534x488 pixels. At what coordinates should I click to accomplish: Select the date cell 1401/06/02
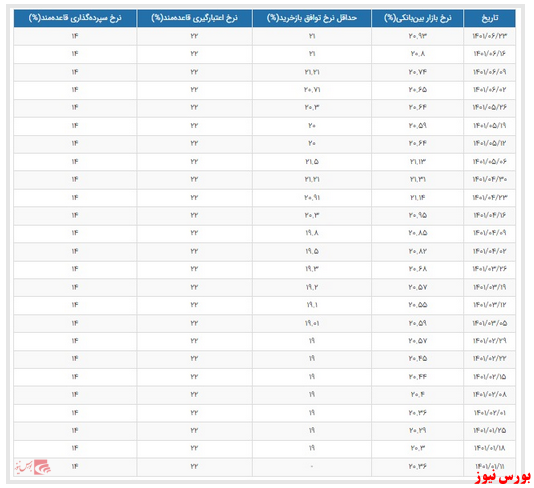[x=489, y=90]
